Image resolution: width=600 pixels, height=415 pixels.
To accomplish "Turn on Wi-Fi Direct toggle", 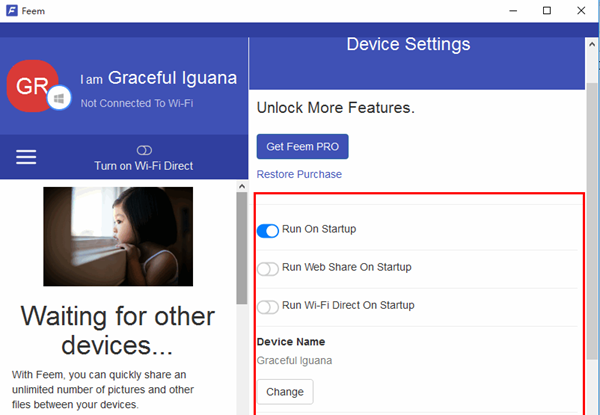I will pyautogui.click(x=144, y=150).
